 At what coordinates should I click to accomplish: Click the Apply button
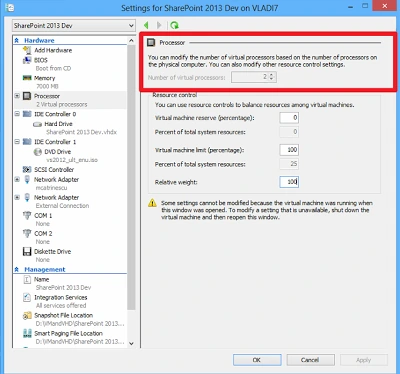pyautogui.click(x=364, y=360)
